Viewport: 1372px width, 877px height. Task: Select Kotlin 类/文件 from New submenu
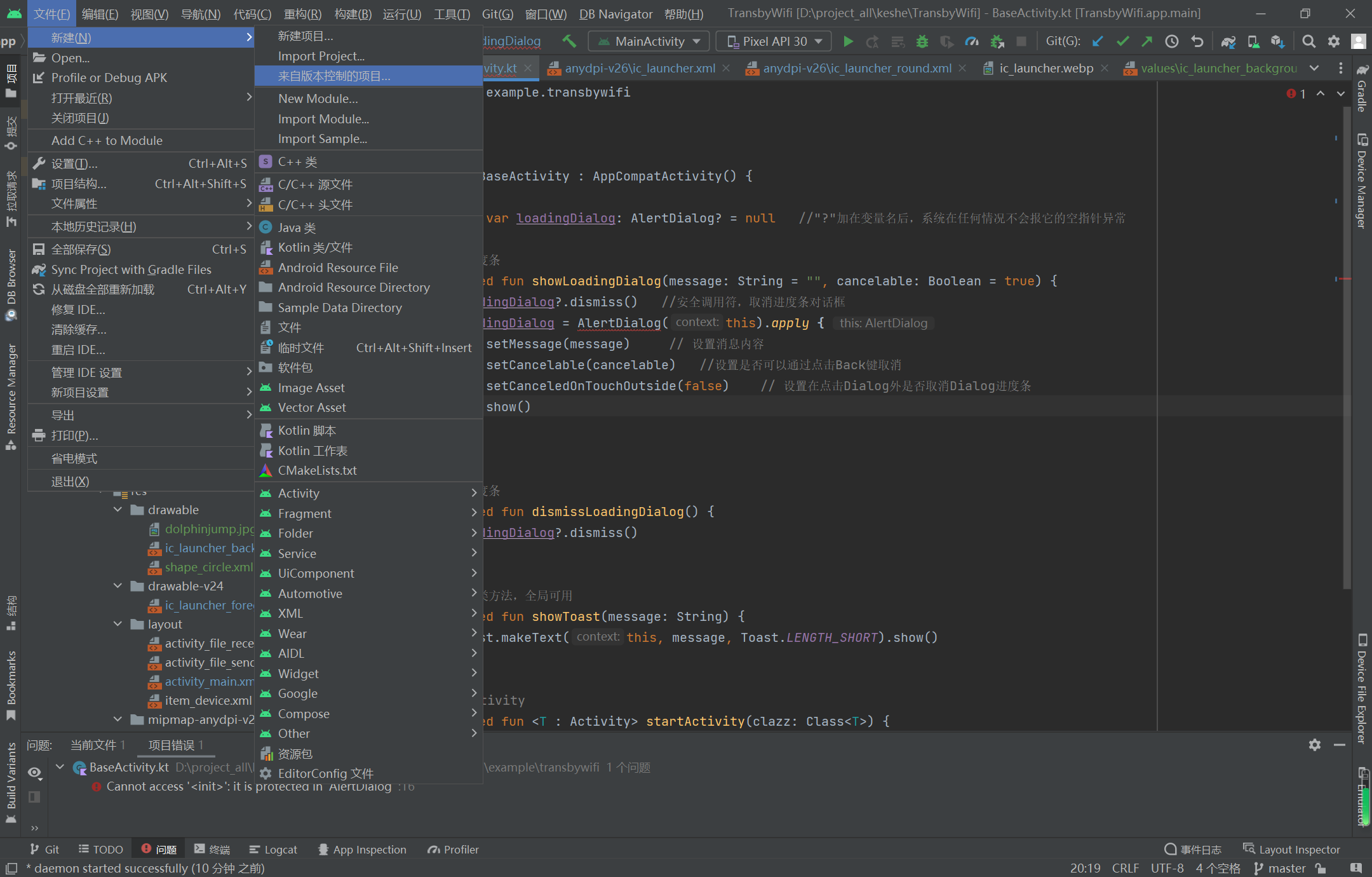pyautogui.click(x=315, y=248)
